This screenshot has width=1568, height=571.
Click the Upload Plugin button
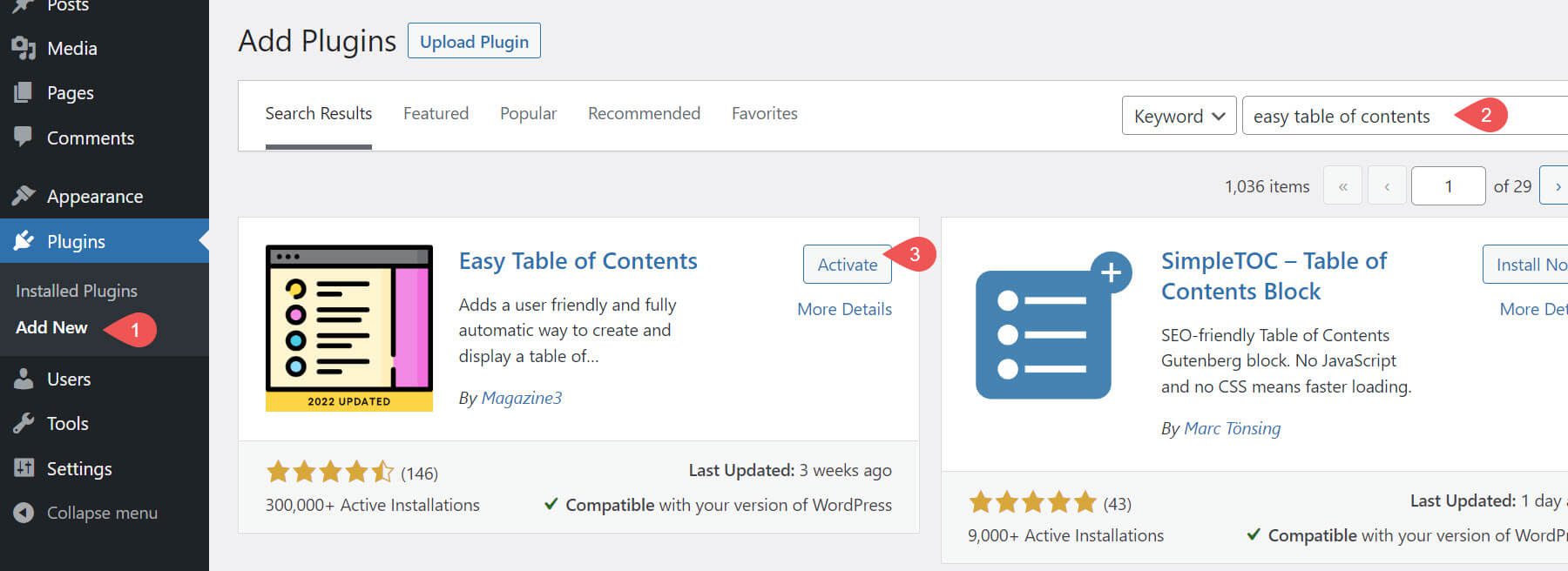coord(474,42)
